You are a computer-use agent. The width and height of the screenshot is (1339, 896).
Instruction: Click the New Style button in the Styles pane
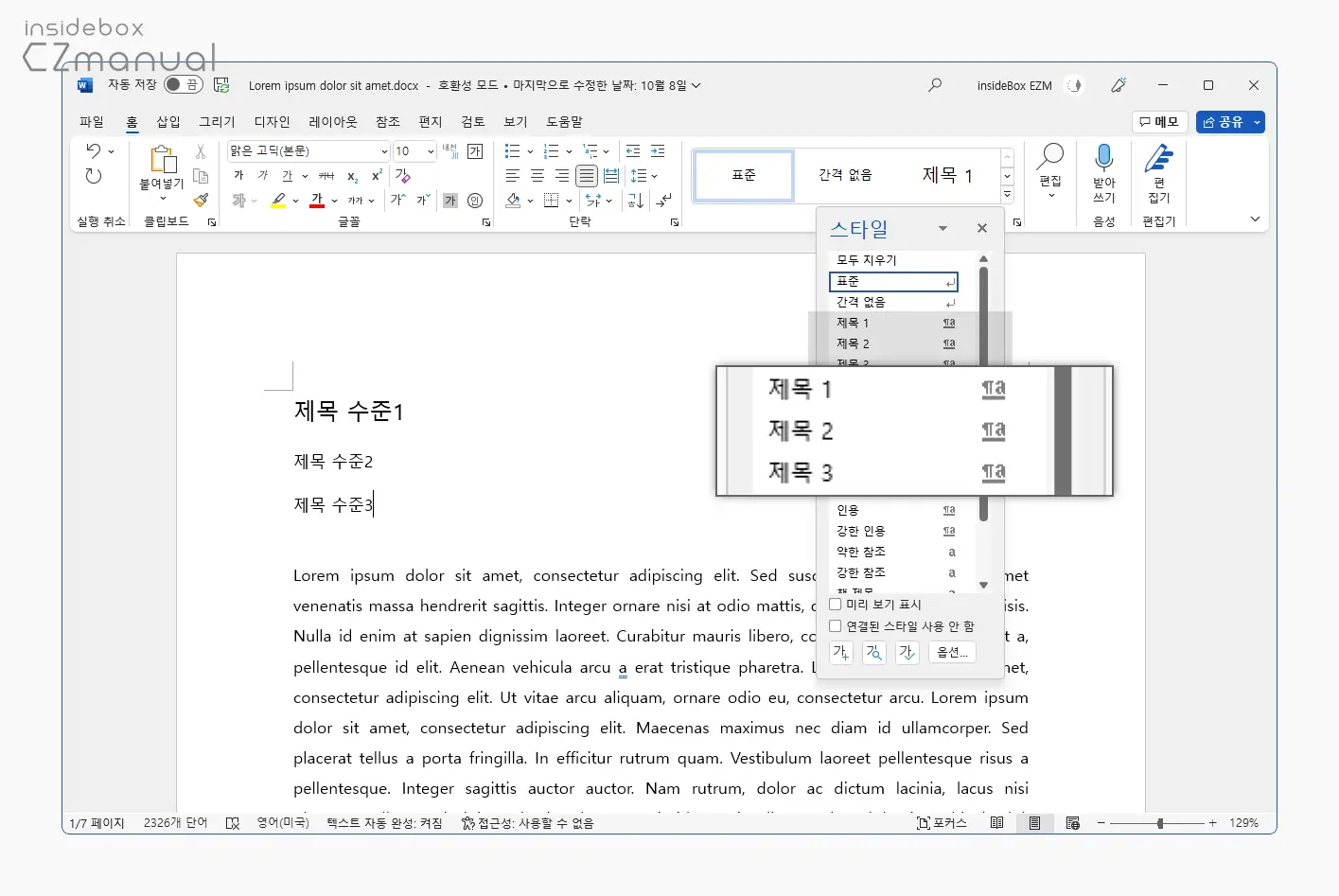tap(841, 653)
